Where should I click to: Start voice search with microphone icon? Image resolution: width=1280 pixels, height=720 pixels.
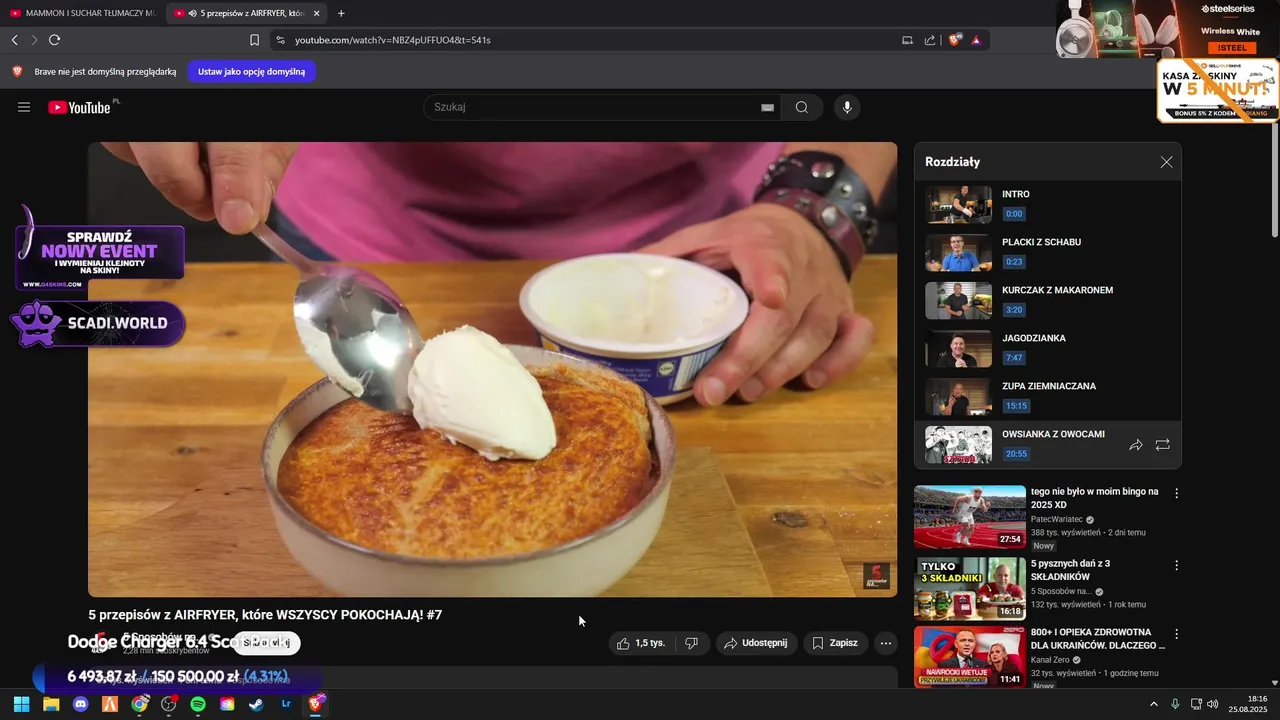click(x=847, y=107)
